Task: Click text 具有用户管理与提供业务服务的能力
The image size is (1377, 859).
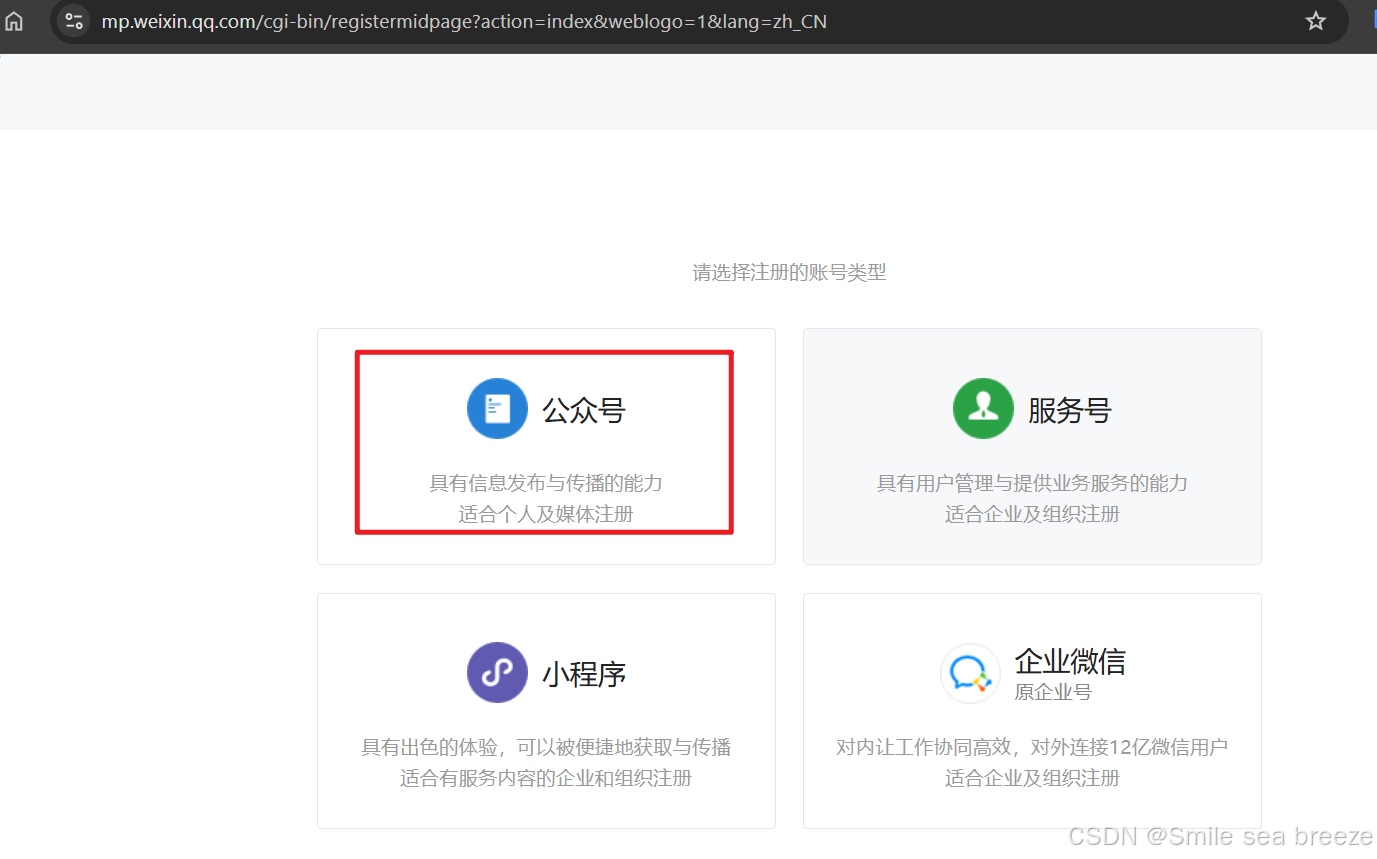Action: coord(1032,483)
